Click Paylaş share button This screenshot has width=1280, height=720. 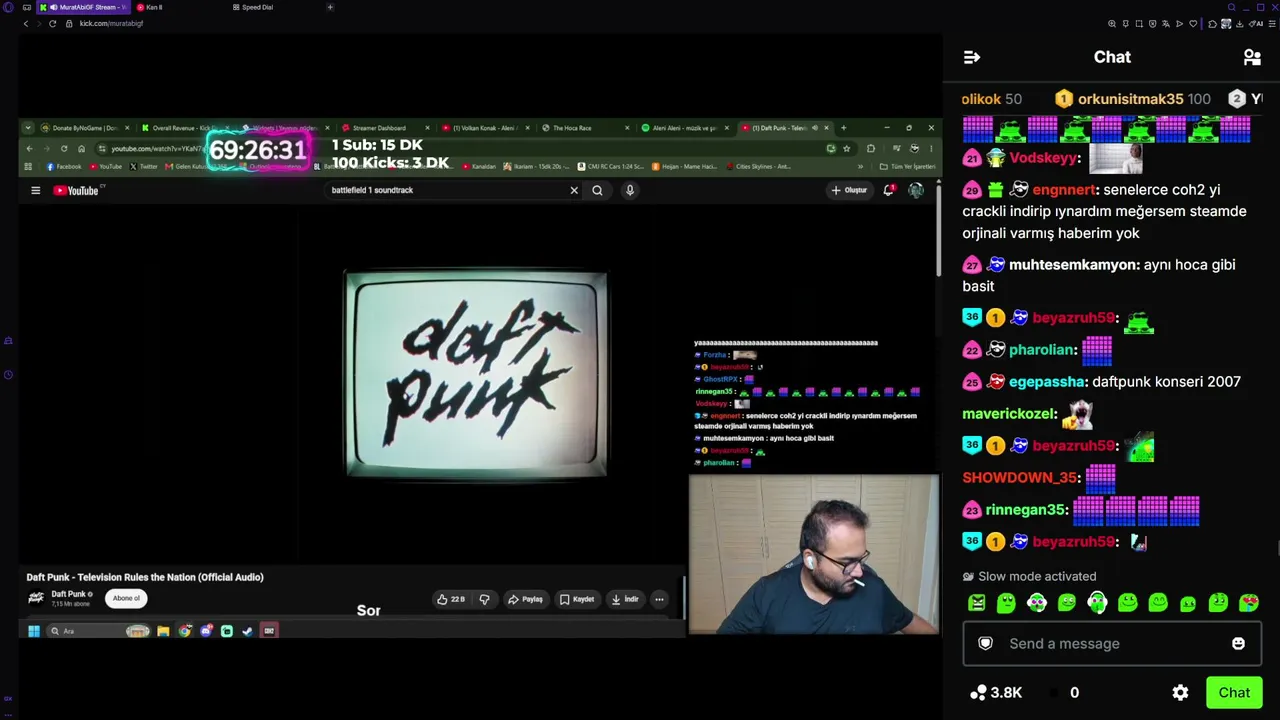click(525, 599)
